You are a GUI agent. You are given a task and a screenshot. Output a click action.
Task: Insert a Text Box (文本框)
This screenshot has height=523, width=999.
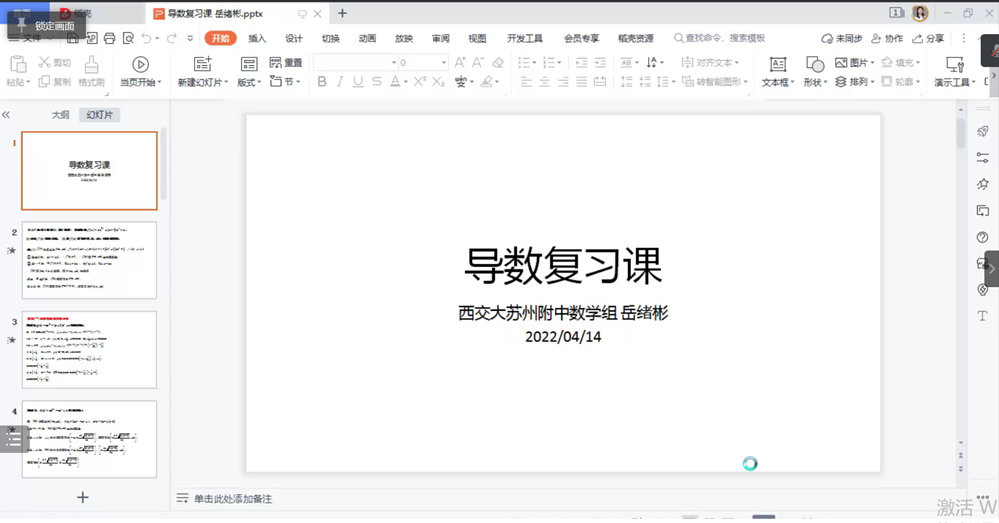point(778,71)
